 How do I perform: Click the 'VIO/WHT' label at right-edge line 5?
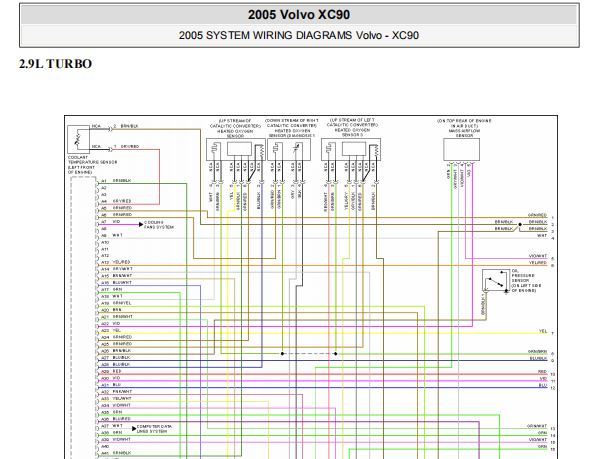[x=538, y=256]
